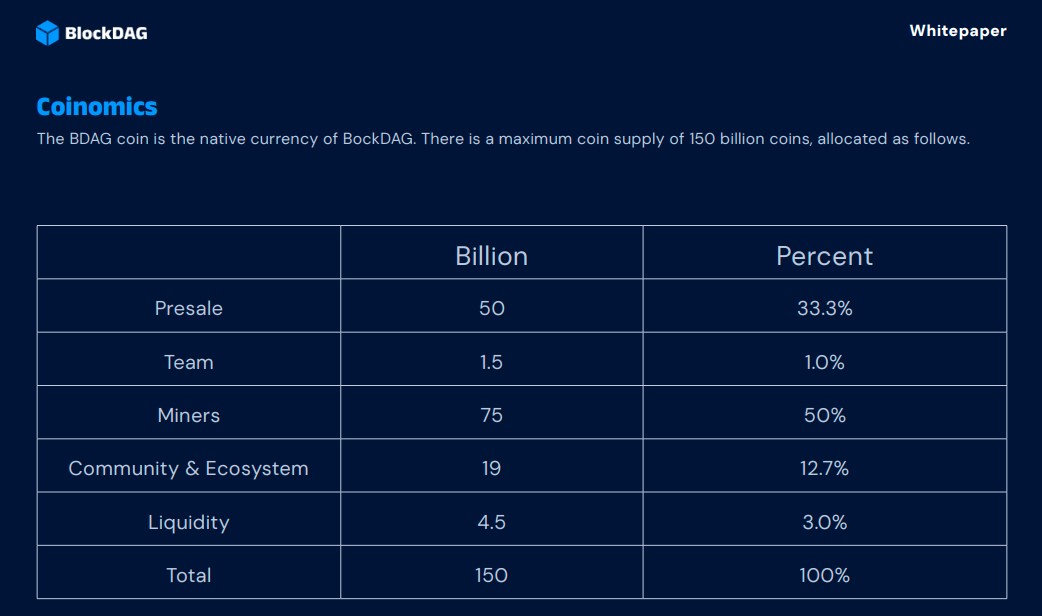Click the Total 150 billion cell
This screenshot has height=616, width=1042.
(491, 575)
